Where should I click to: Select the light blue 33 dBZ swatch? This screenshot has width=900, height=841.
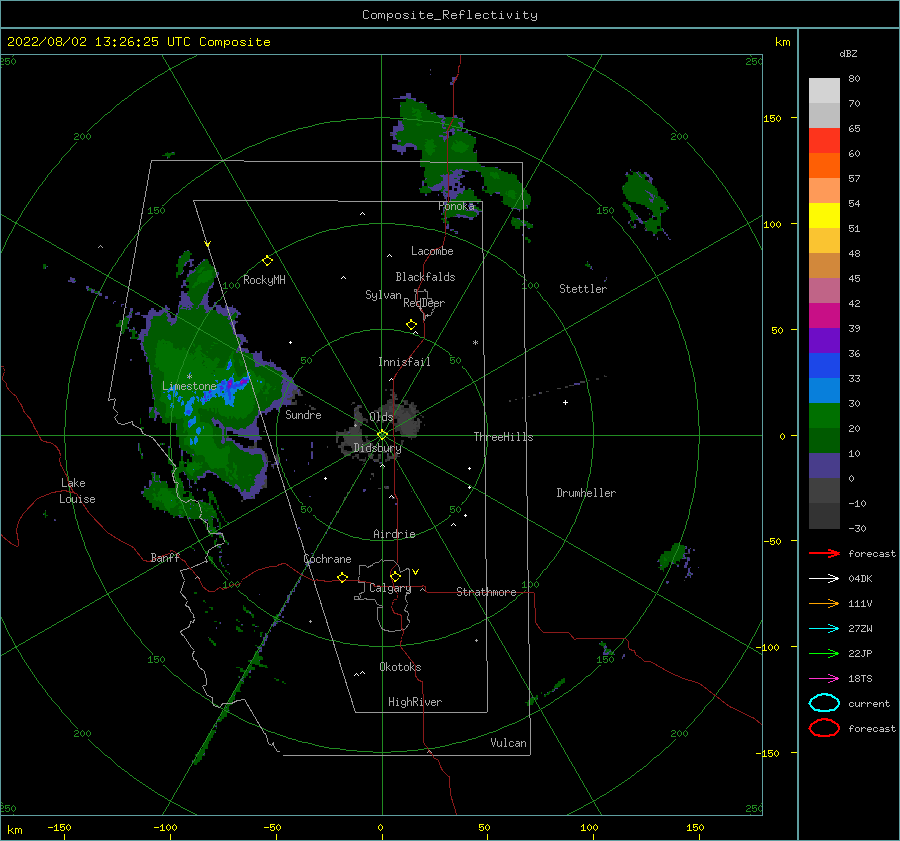(x=824, y=390)
